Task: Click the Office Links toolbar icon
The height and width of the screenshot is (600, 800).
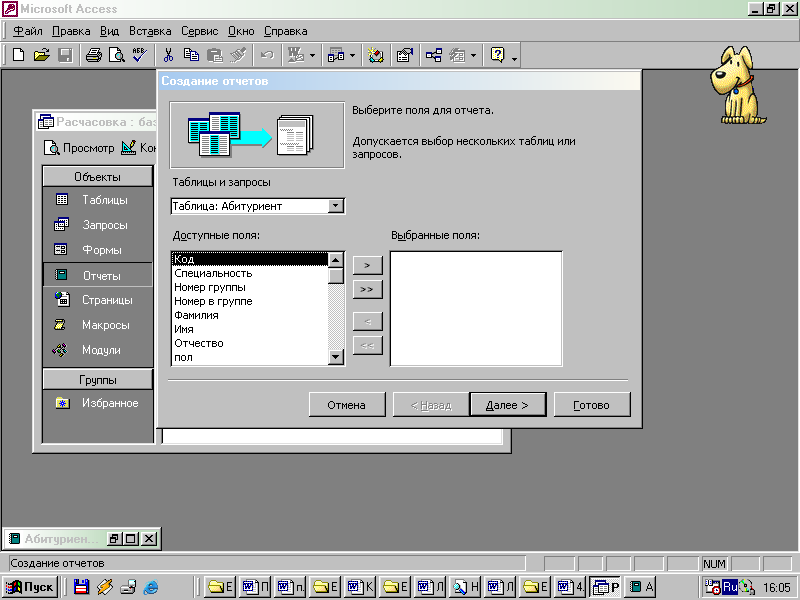Action: point(296,55)
